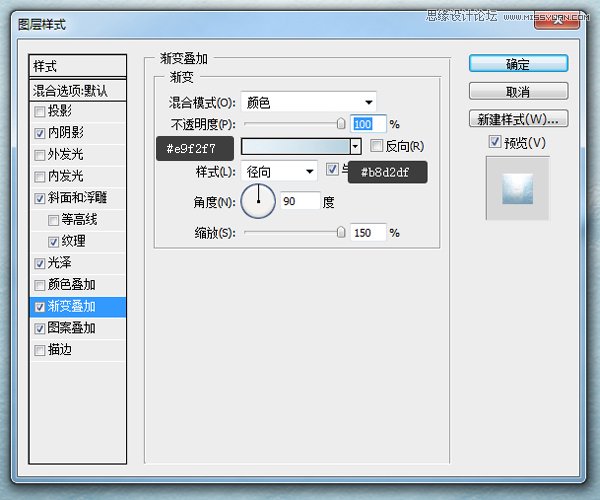Select the 颜色叠加 list entry label
The image size is (600, 500).
72,284
